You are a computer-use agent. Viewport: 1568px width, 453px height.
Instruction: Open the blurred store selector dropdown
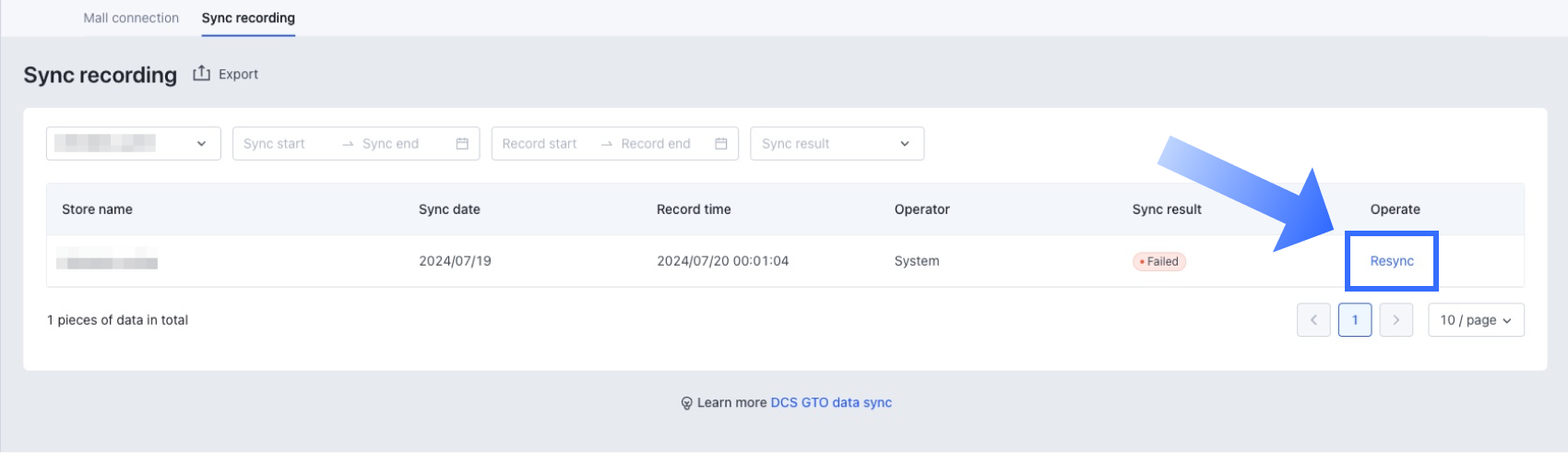[x=134, y=143]
